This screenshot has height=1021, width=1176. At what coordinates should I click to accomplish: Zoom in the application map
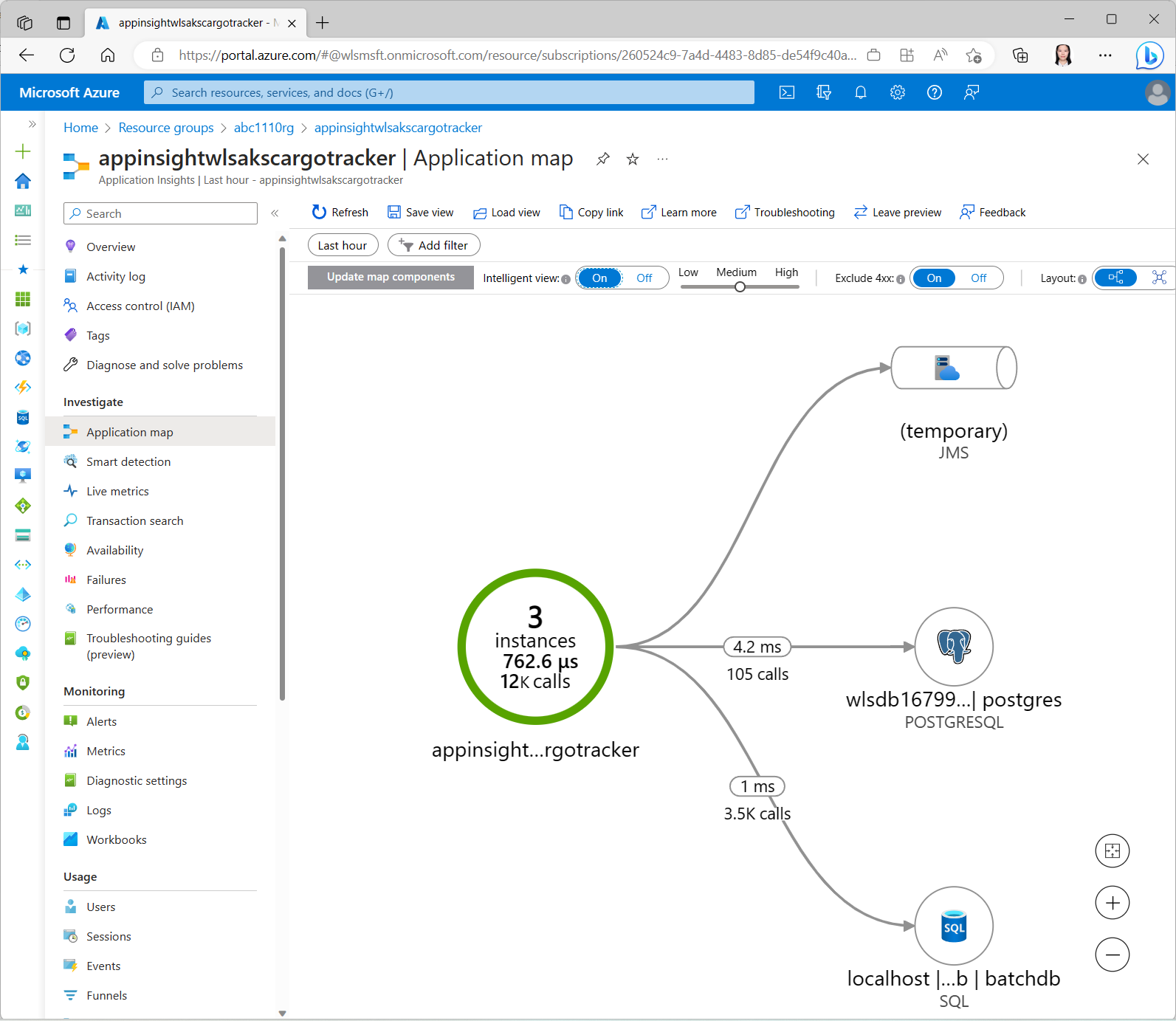click(1113, 903)
